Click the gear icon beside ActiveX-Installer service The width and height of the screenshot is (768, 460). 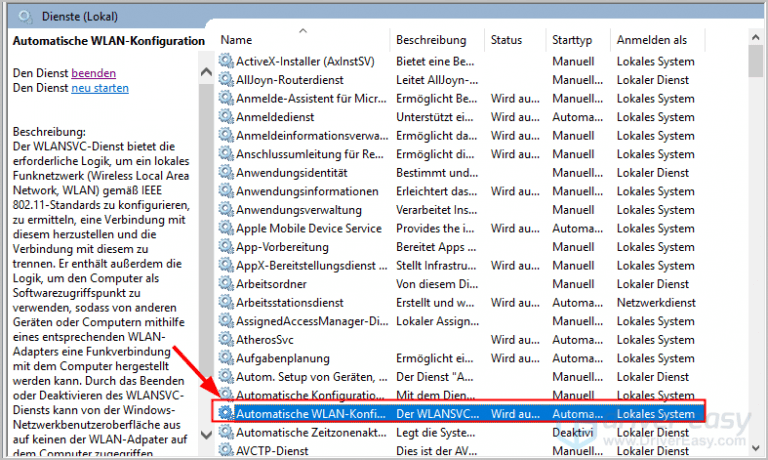pos(226,62)
